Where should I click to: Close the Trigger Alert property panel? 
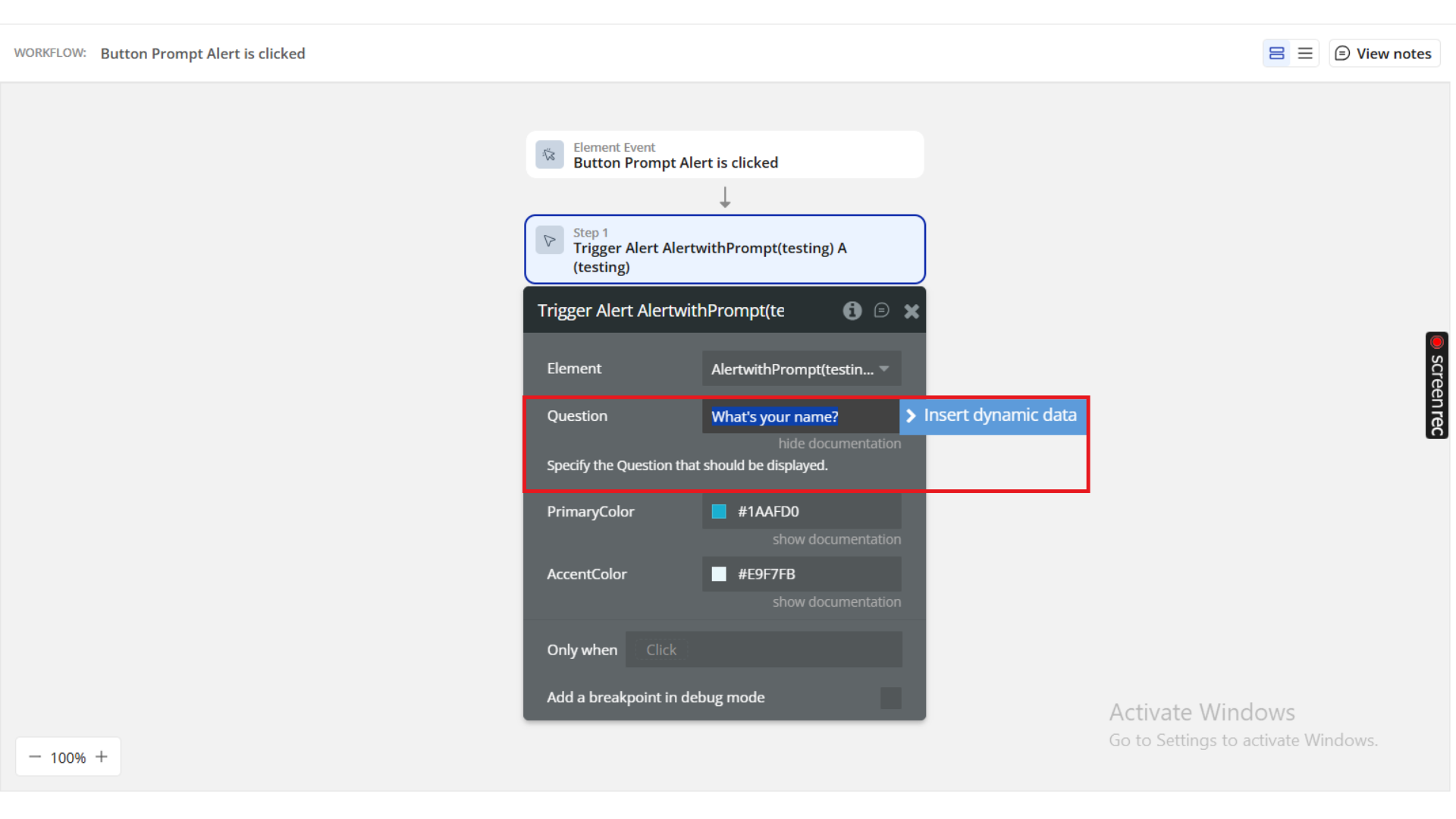(x=912, y=311)
